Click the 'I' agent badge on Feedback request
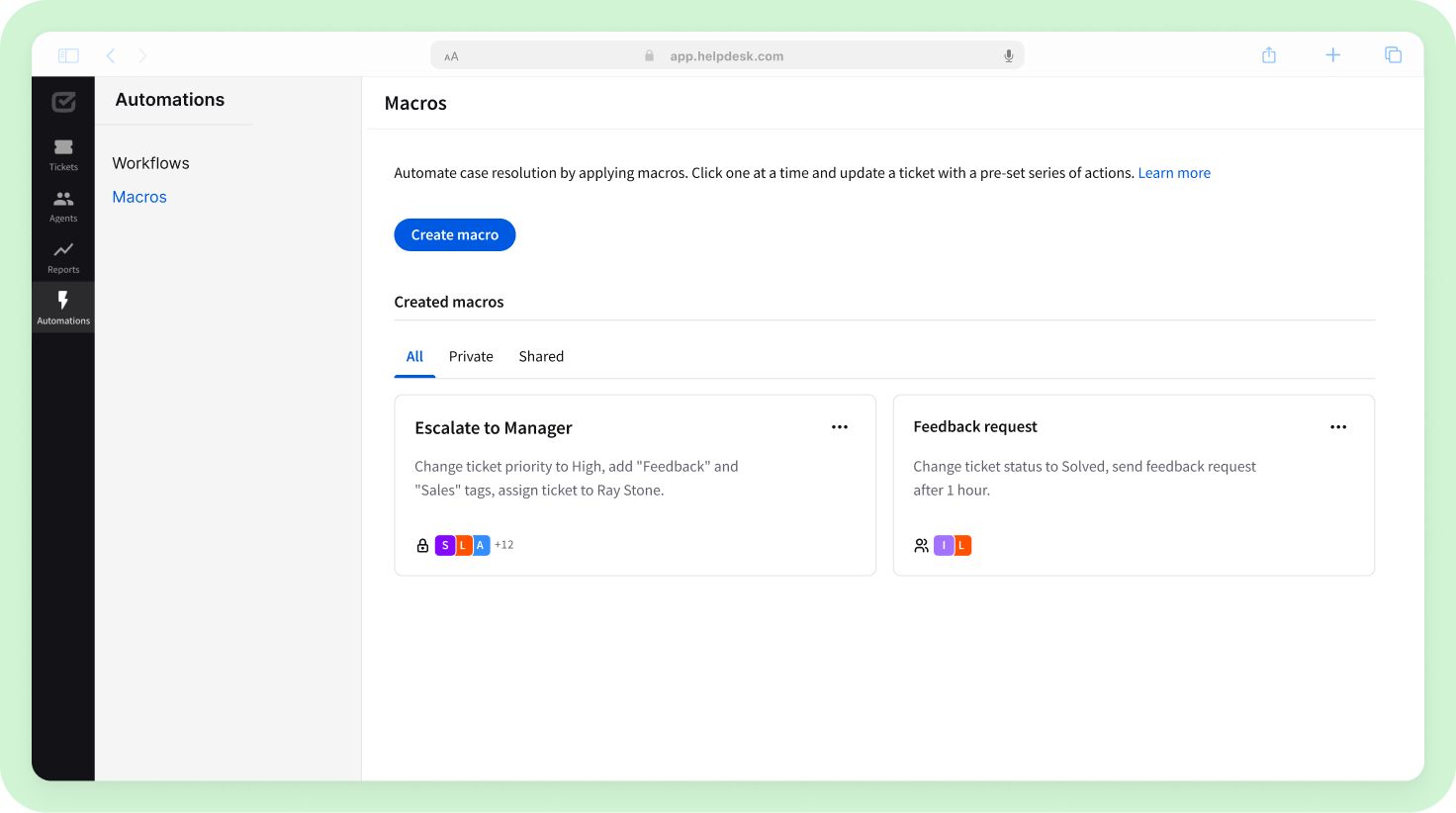The height and width of the screenshot is (813, 1456). (x=945, y=545)
